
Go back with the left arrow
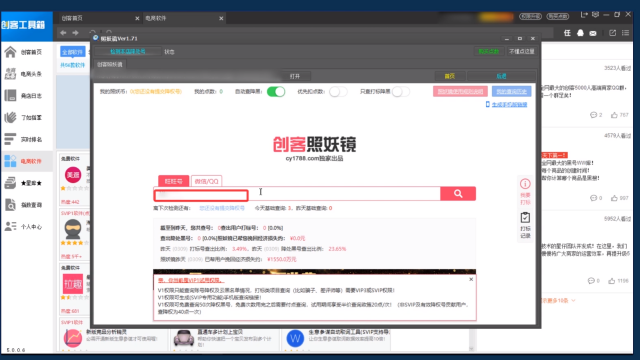point(63,33)
